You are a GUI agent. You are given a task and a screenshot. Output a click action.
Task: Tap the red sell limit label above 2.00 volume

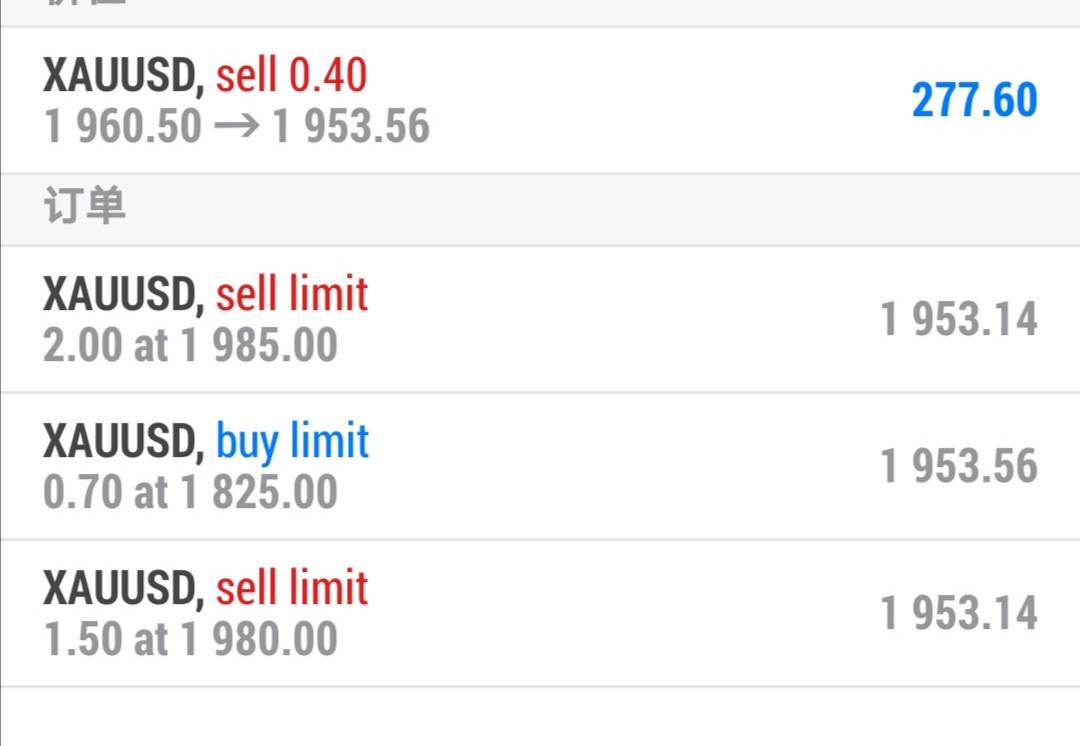pyautogui.click(x=292, y=294)
